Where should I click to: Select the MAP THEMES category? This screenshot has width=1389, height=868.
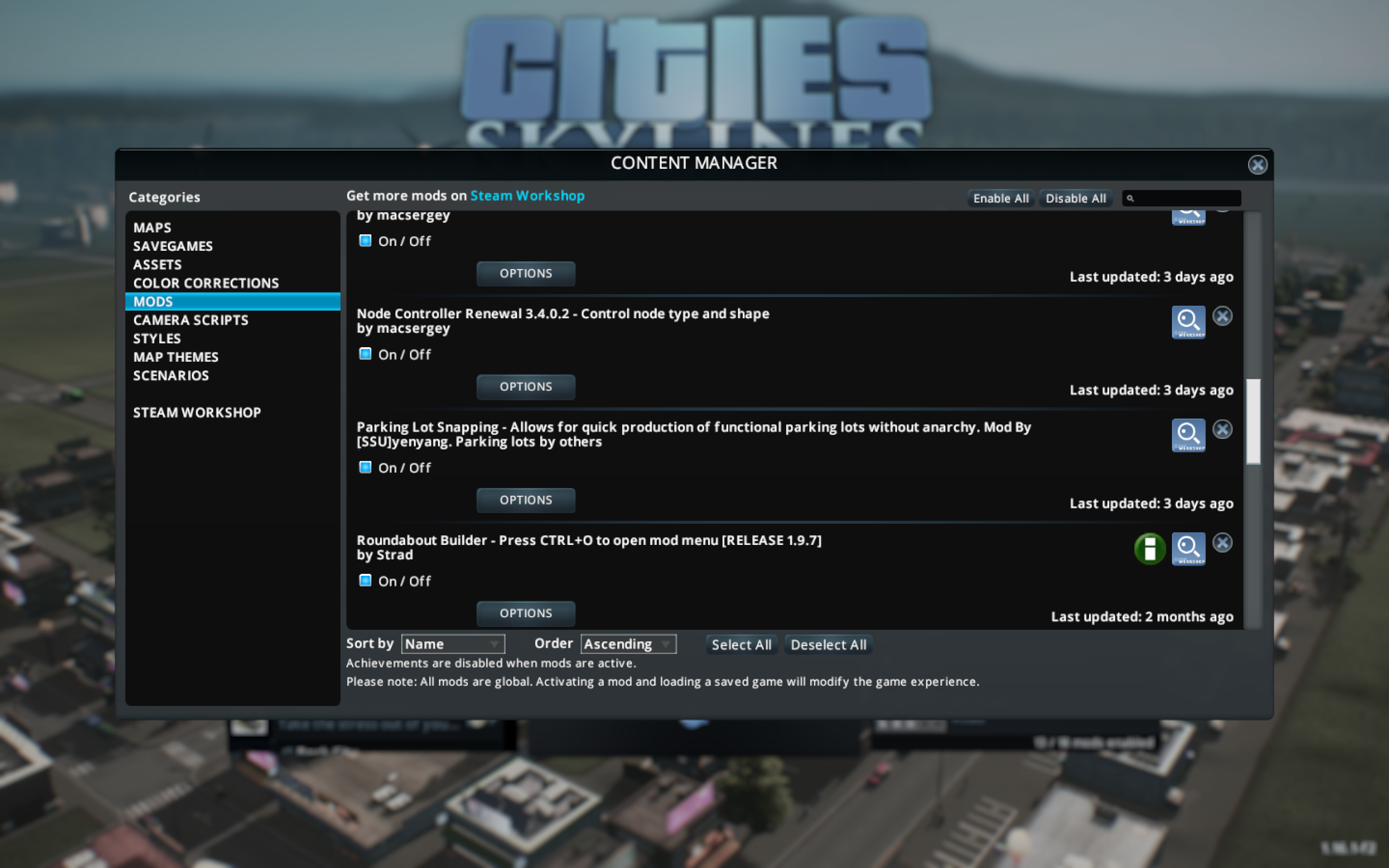pyautogui.click(x=232, y=356)
